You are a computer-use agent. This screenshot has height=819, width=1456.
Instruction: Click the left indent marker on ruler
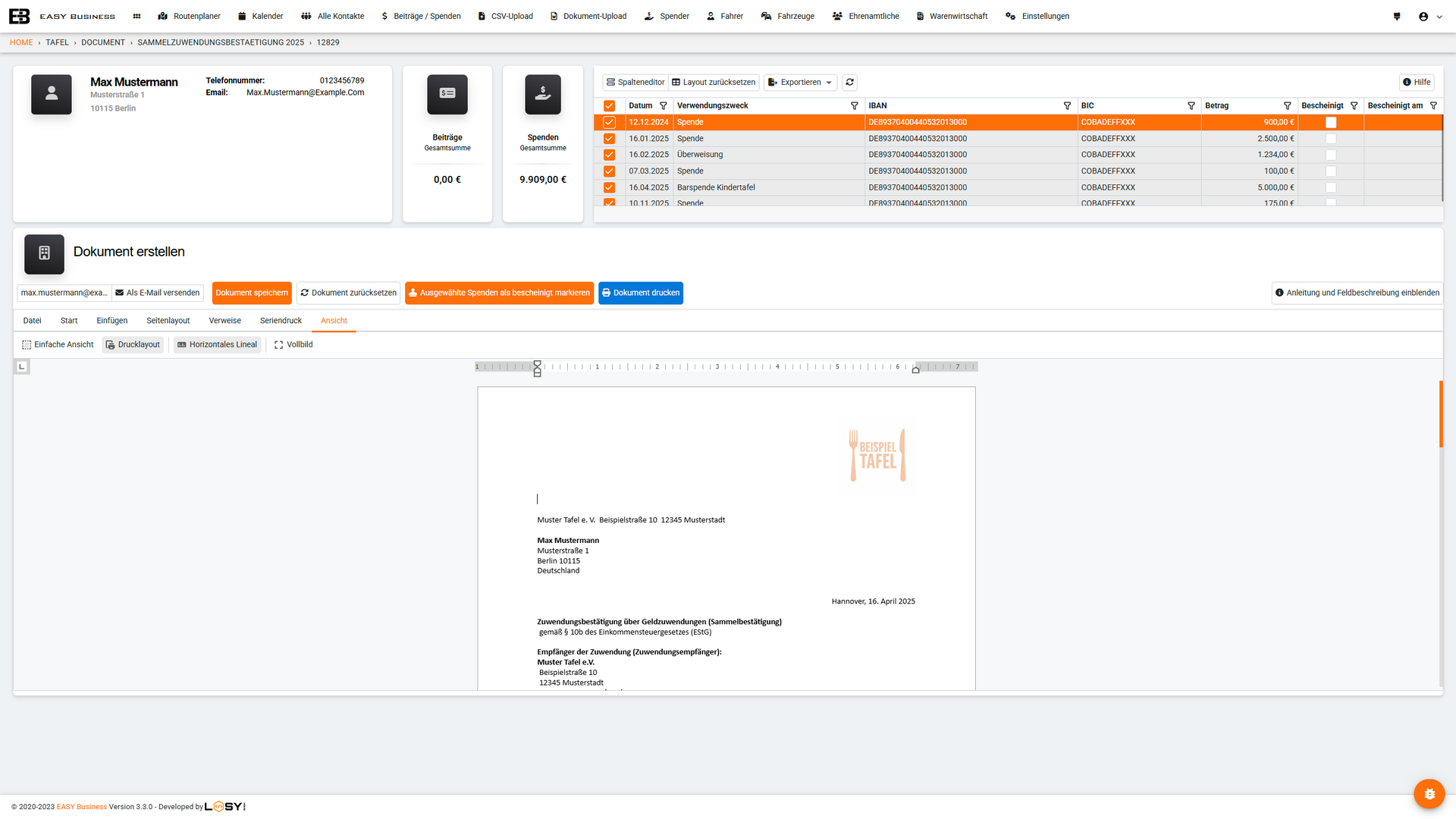click(x=538, y=373)
